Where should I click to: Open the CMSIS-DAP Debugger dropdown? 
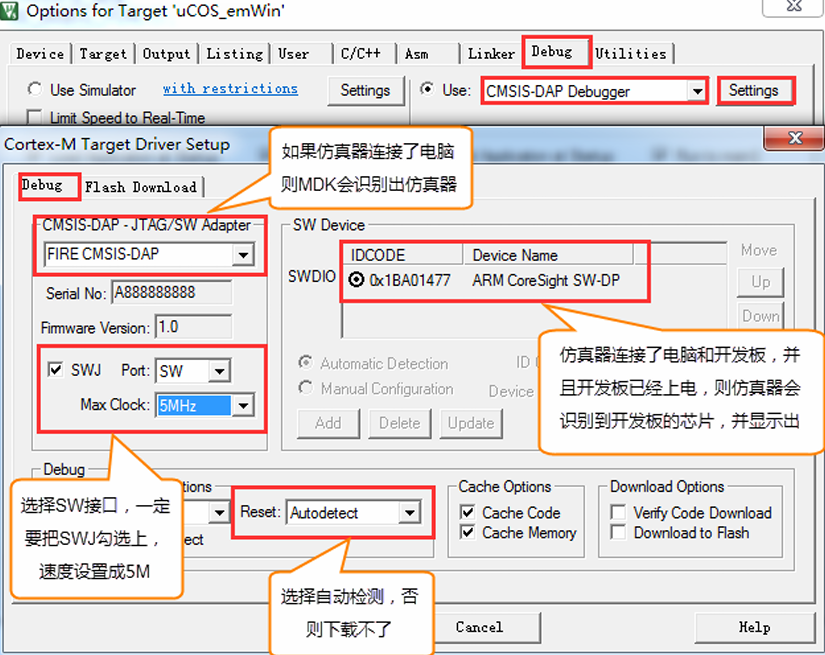pos(697,92)
